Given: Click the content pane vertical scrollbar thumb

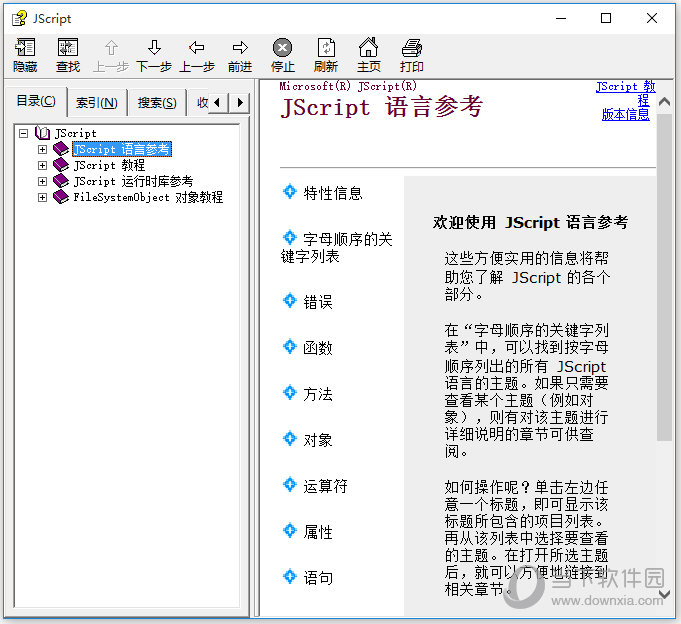Looking at the screenshot, I should pos(664,277).
